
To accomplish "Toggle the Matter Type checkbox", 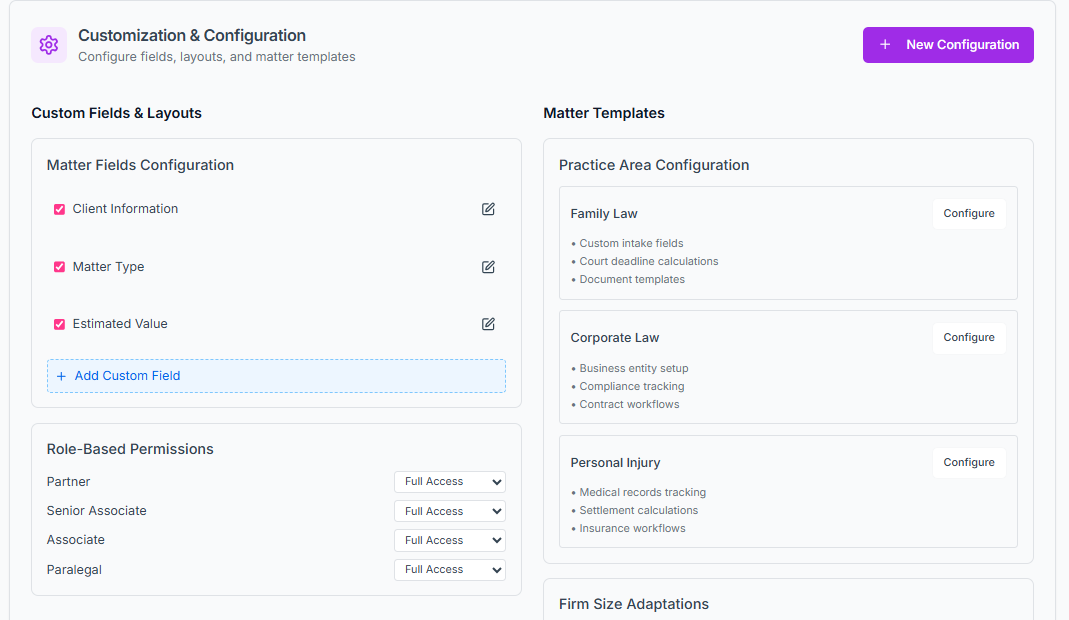I will [x=59, y=267].
